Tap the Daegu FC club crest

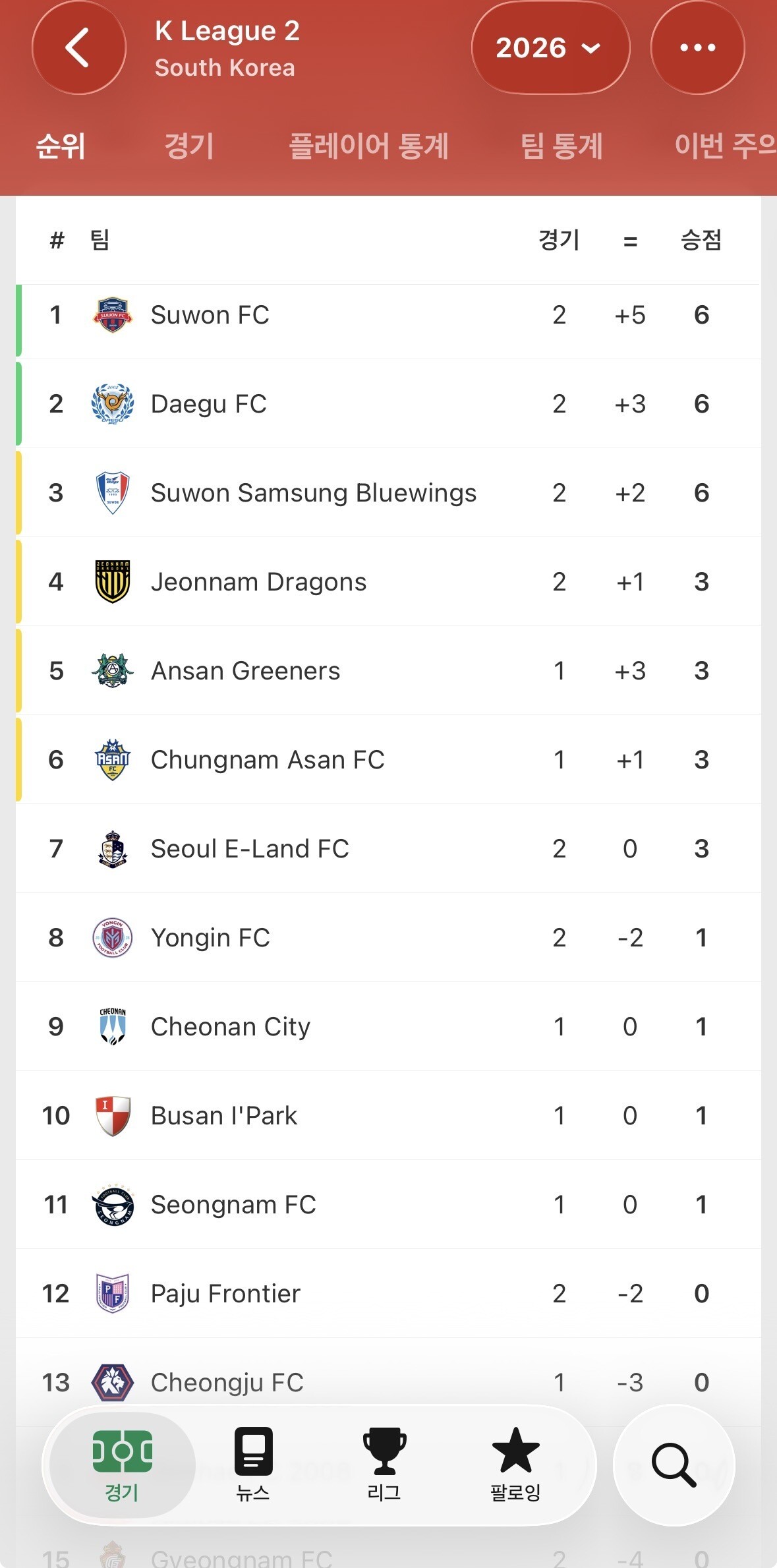click(113, 404)
